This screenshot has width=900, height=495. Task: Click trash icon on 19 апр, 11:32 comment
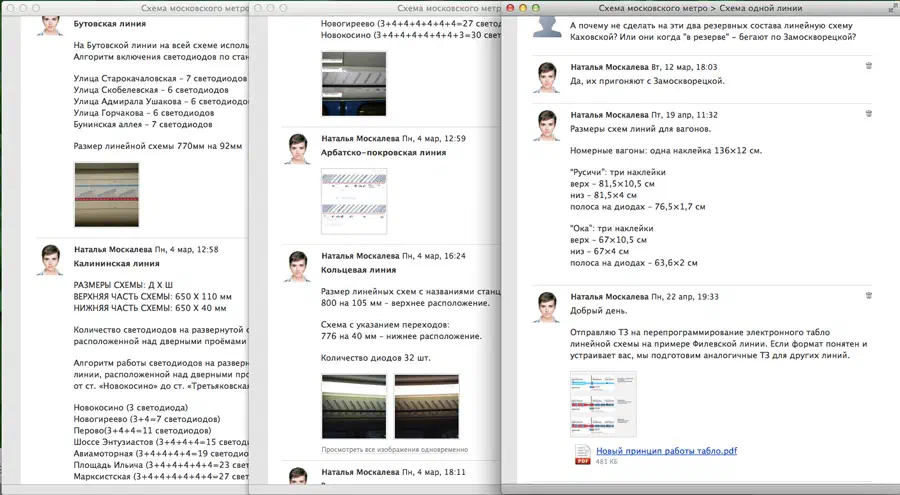coord(868,114)
